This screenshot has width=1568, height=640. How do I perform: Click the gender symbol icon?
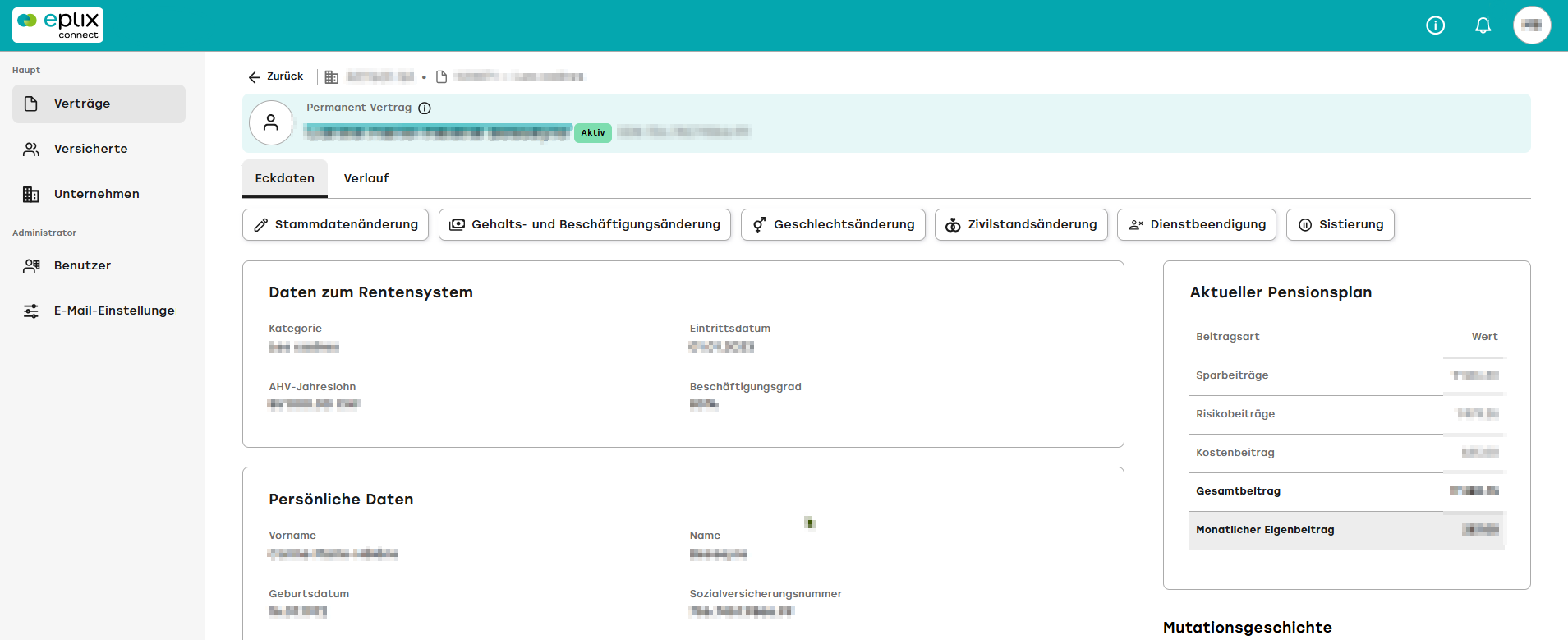(x=760, y=225)
